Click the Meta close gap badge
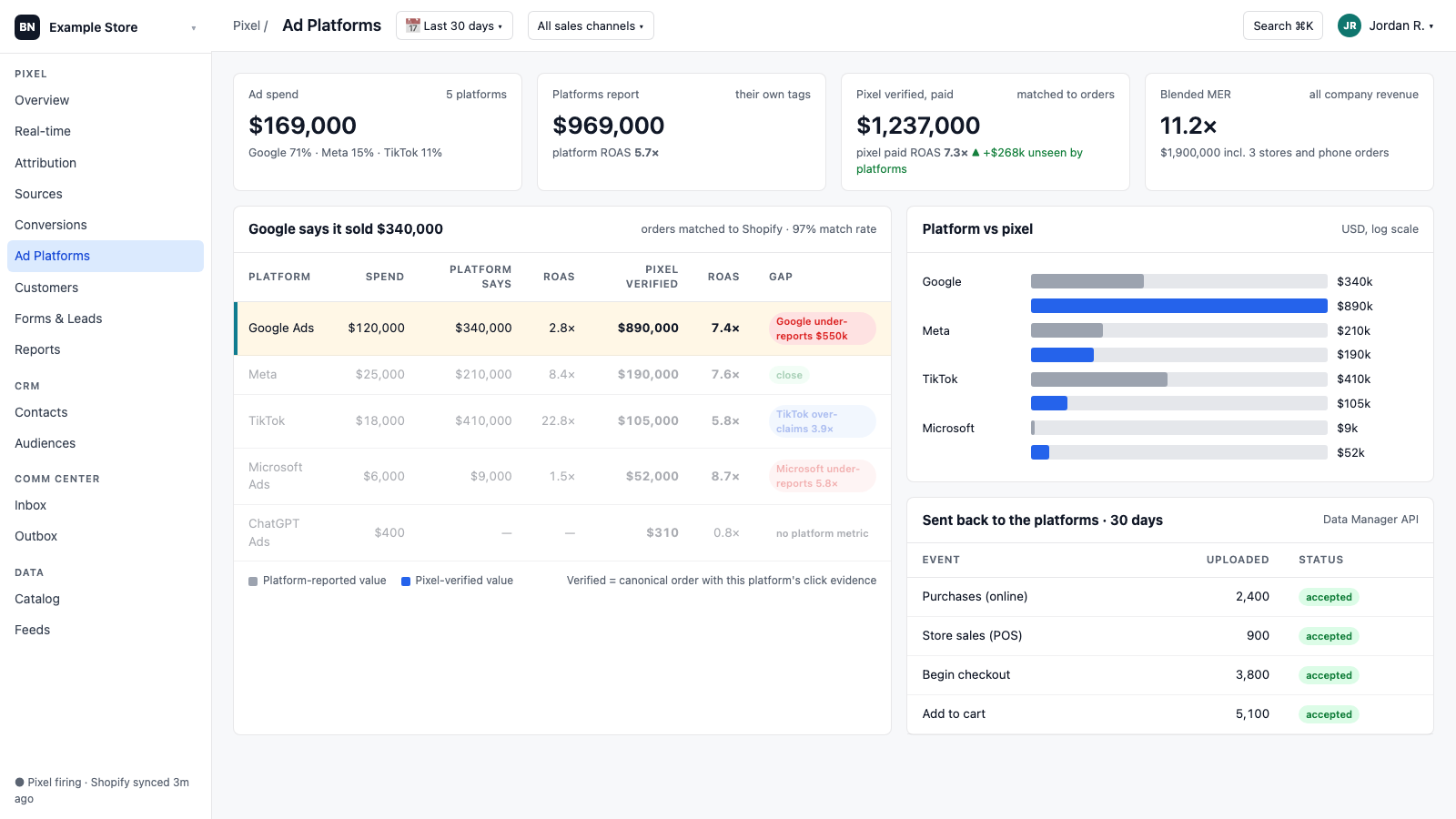The height and width of the screenshot is (819, 1456). pos(789,375)
